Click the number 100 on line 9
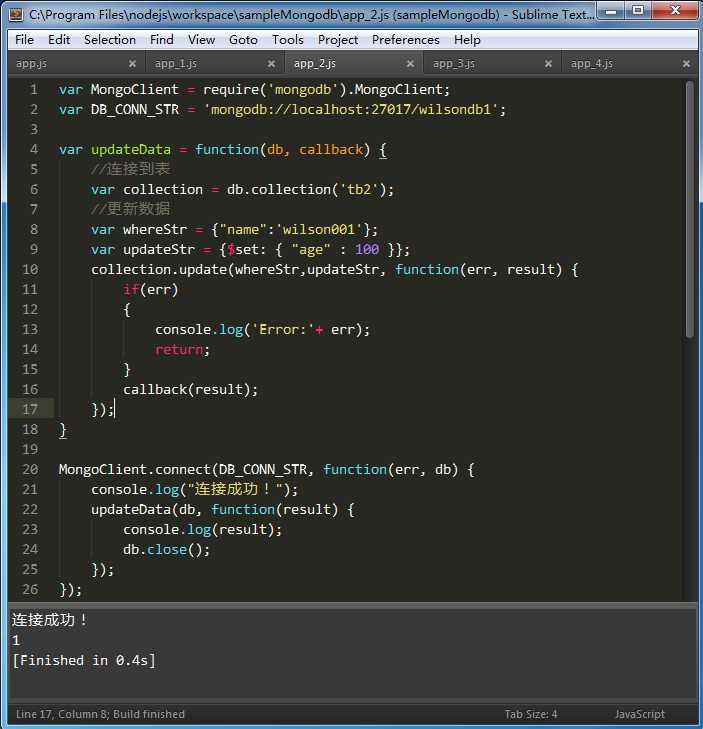703x729 pixels. click(367, 249)
